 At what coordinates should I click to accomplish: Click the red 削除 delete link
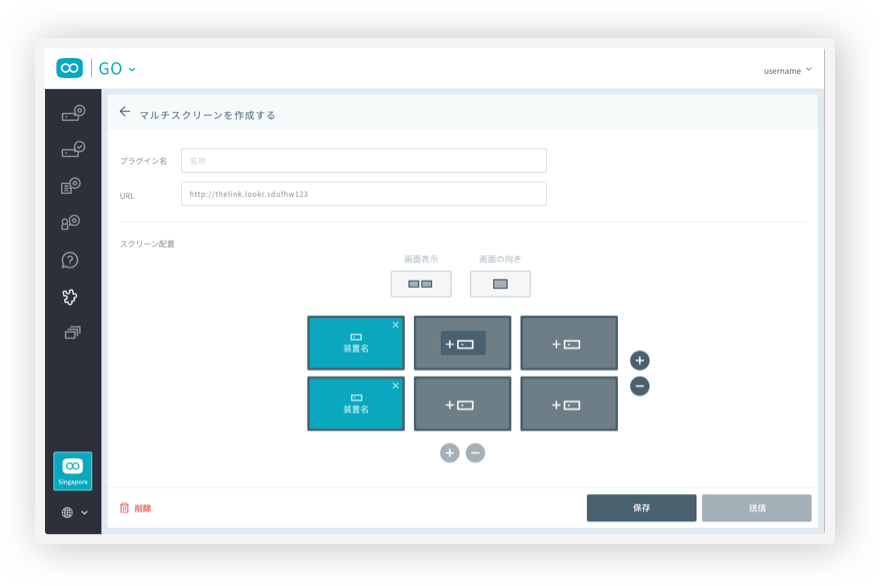pos(136,508)
